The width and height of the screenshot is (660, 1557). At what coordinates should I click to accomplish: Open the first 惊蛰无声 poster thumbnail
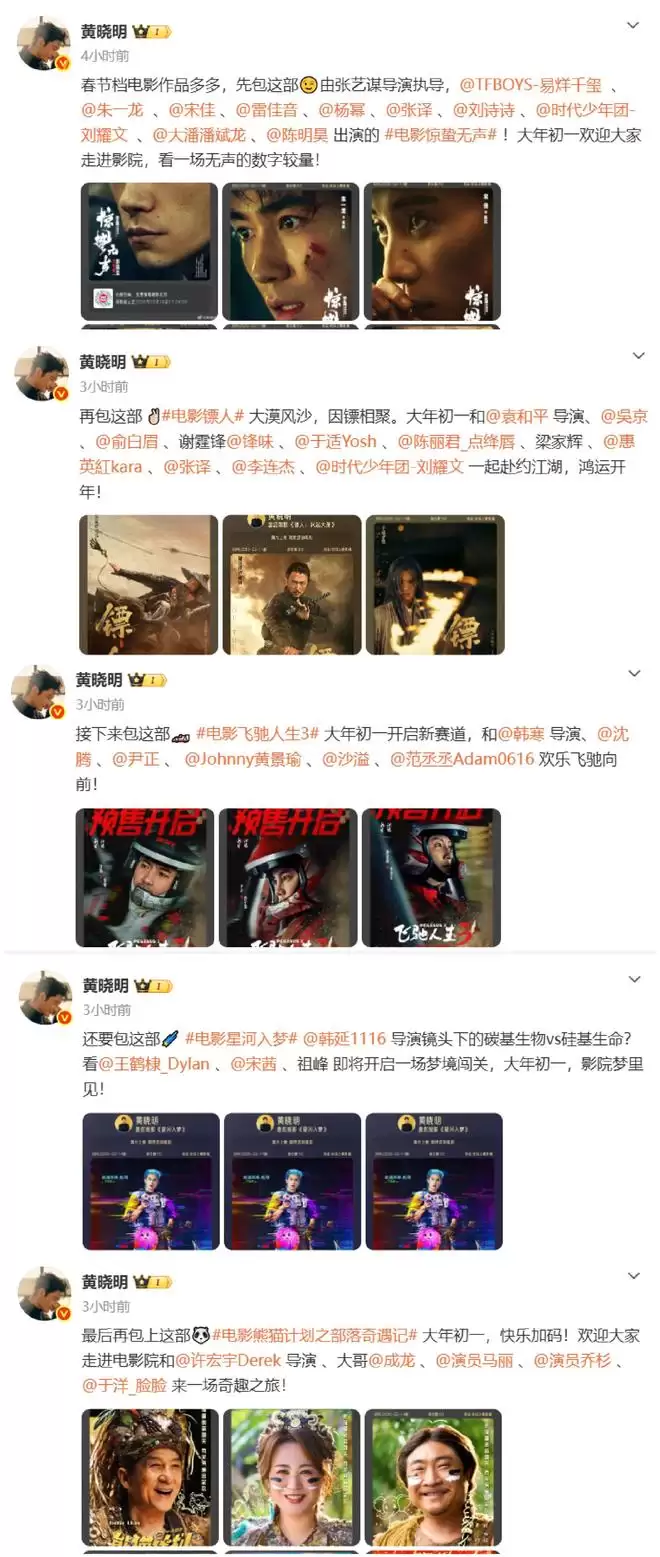pos(149,251)
